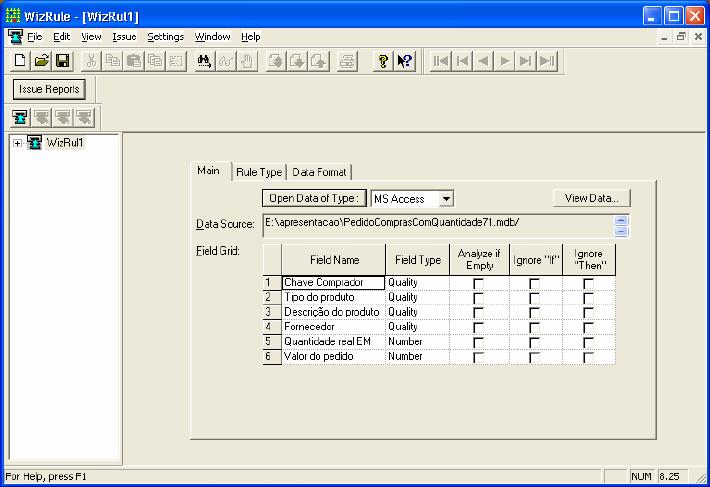Click the Find binoculars toolbar icon
Image resolution: width=710 pixels, height=487 pixels.
(204, 61)
